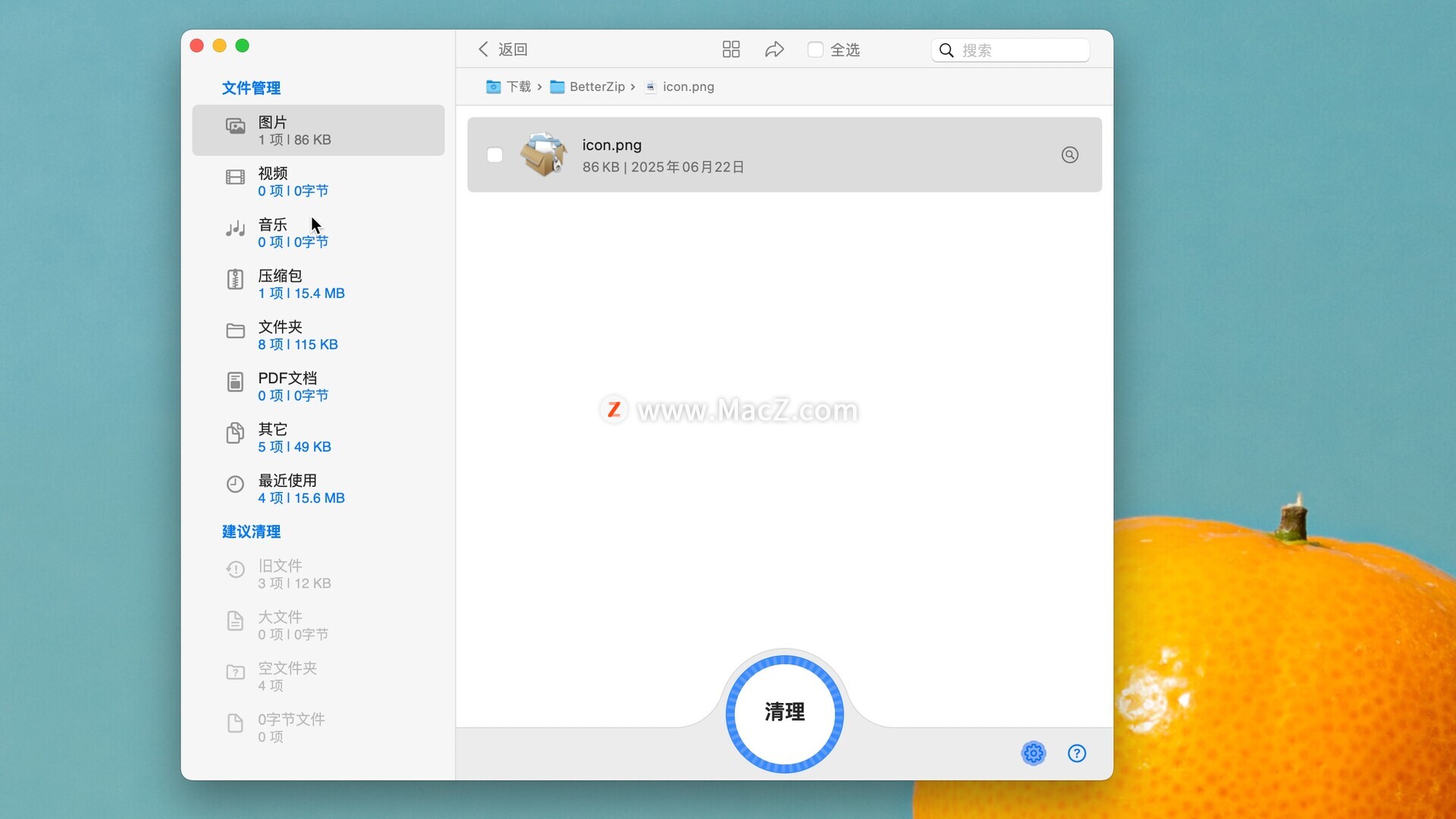1456x819 pixels.
Task: Select the 0字节文件 blank file icon
Action: (x=235, y=723)
